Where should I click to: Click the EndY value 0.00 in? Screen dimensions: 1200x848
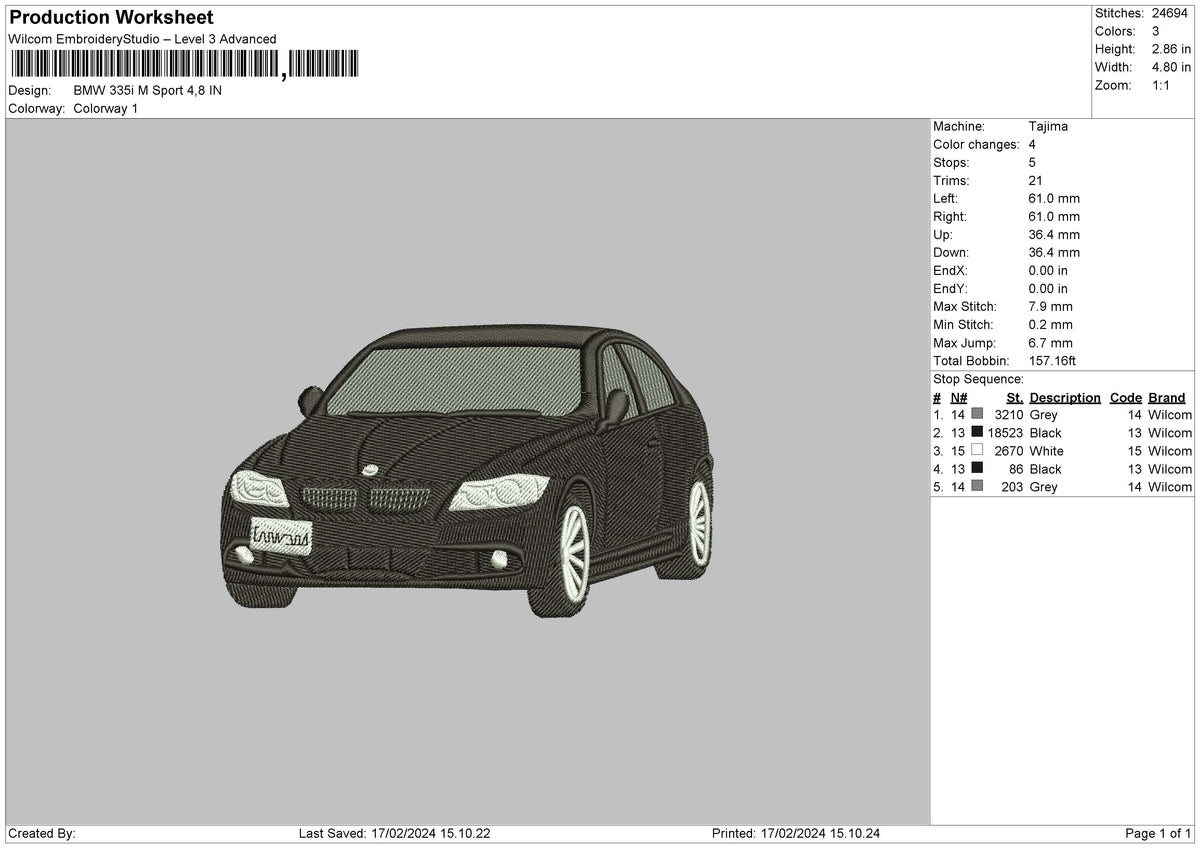[x=1048, y=288]
